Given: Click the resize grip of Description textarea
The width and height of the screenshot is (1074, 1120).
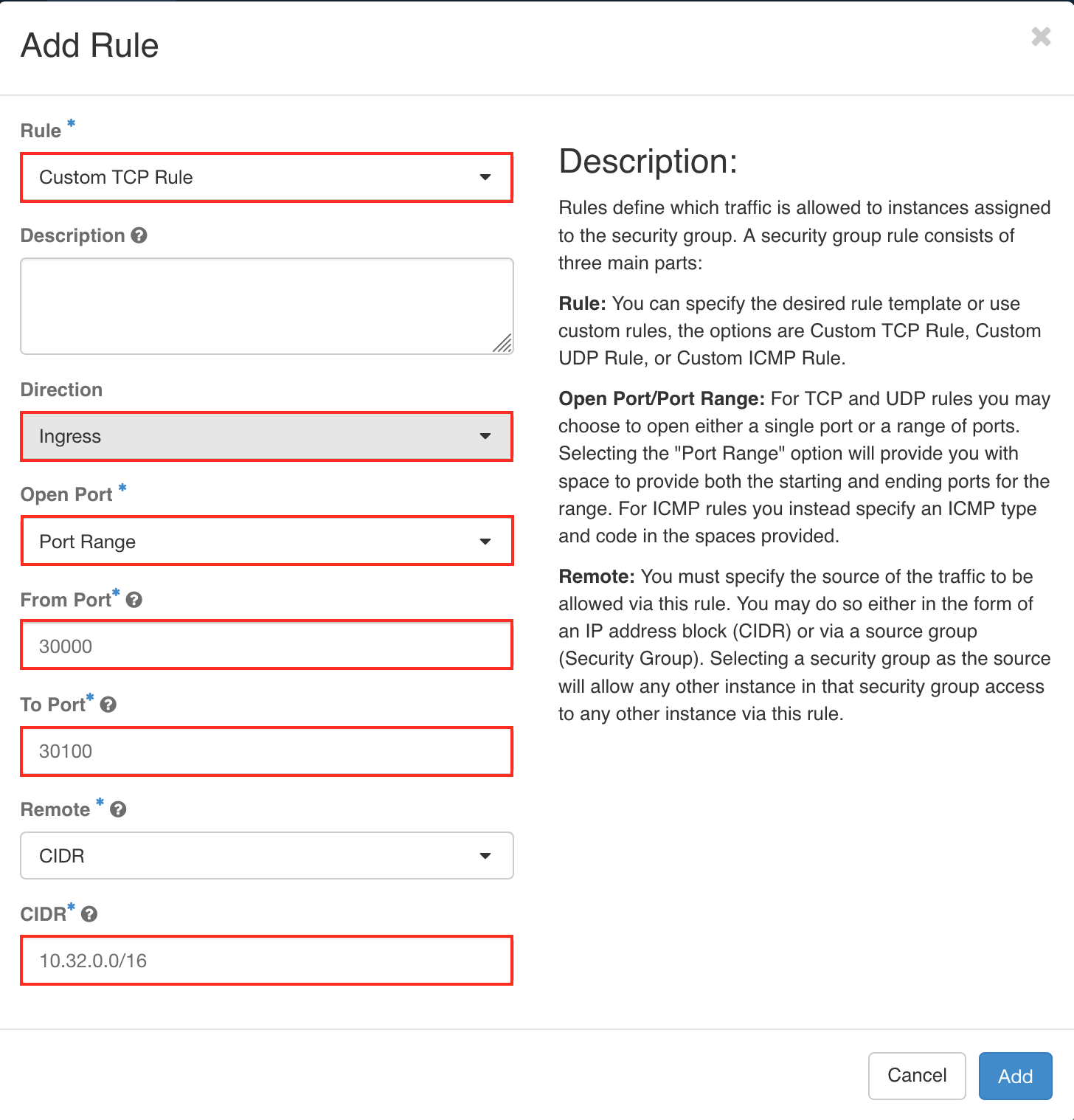Looking at the screenshot, I should 502,344.
